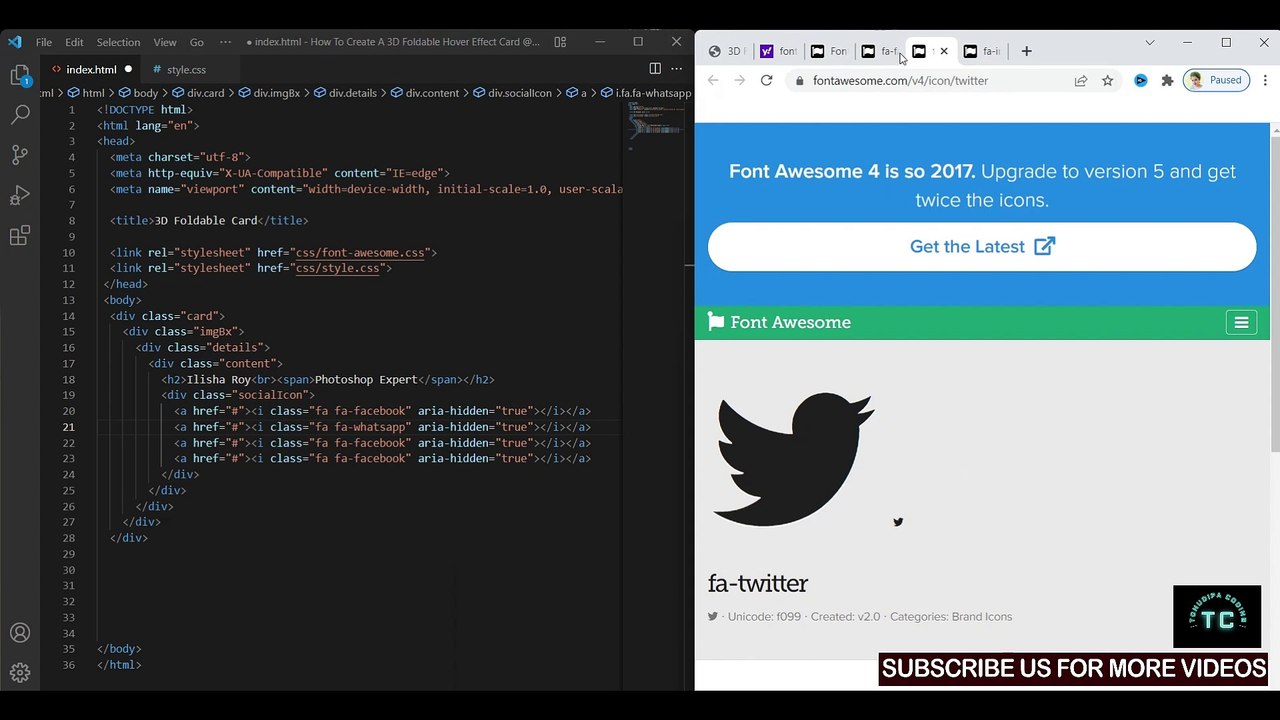This screenshot has width=1280, height=720.
Task: Click the 'fa-twitter' heading text
Action: (x=757, y=583)
